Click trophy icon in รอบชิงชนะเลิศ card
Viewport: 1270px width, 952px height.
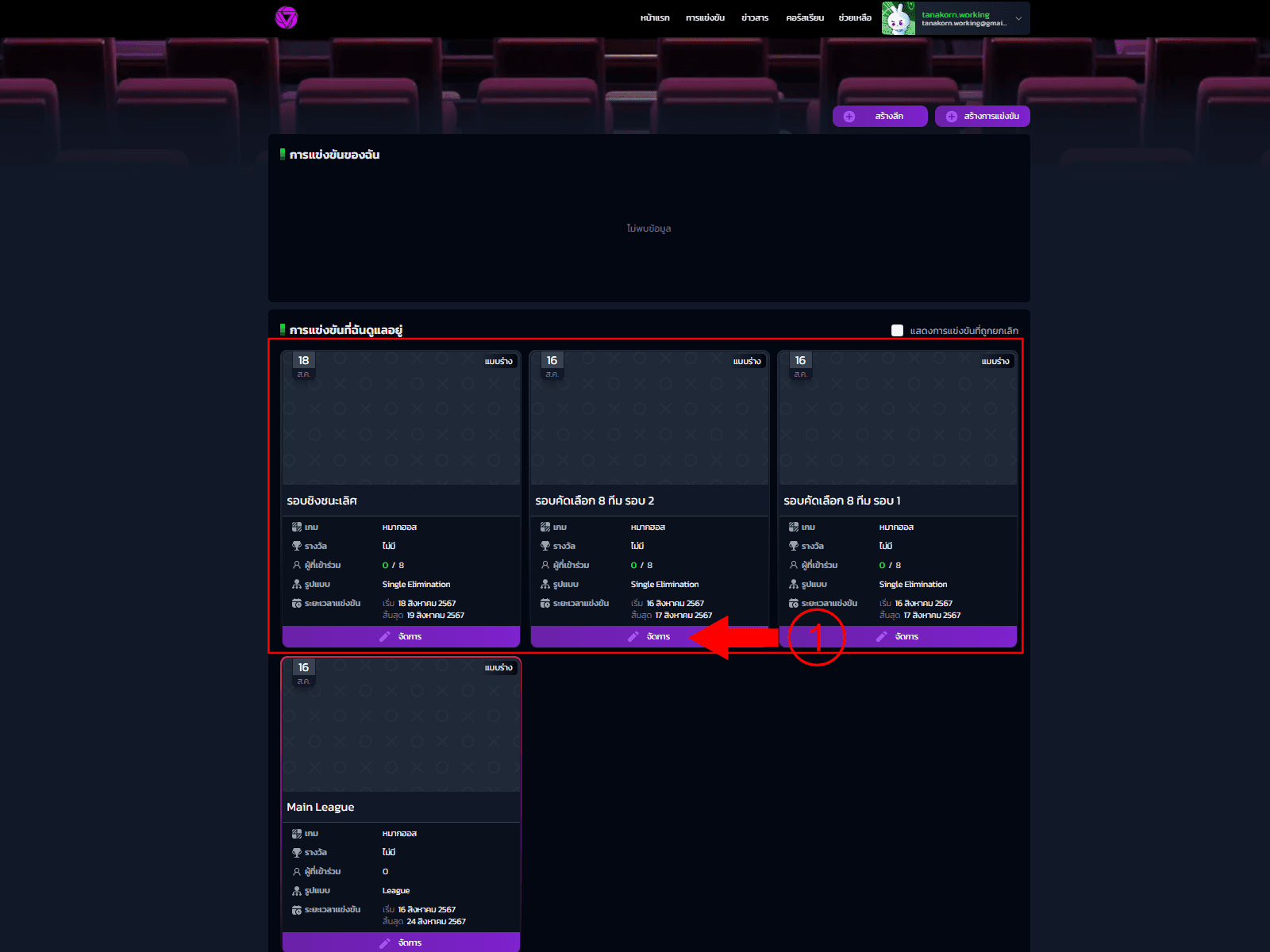[x=297, y=546]
